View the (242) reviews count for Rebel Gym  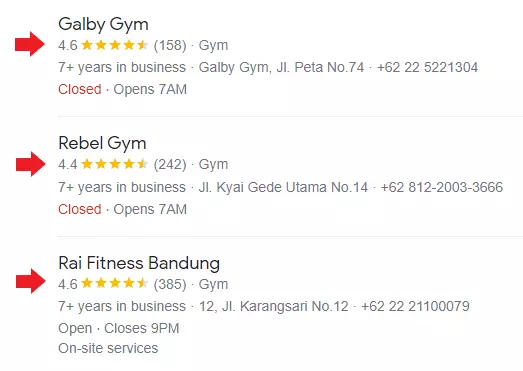click(x=170, y=164)
